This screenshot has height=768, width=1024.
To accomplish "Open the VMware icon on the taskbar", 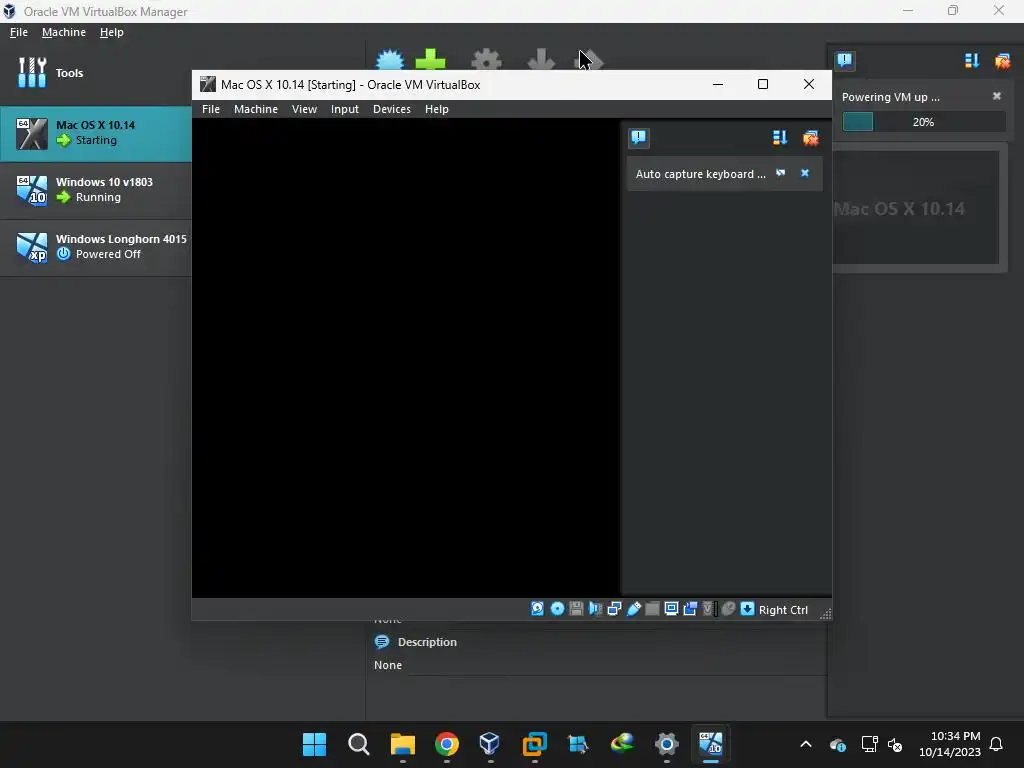I will pyautogui.click(x=534, y=744).
